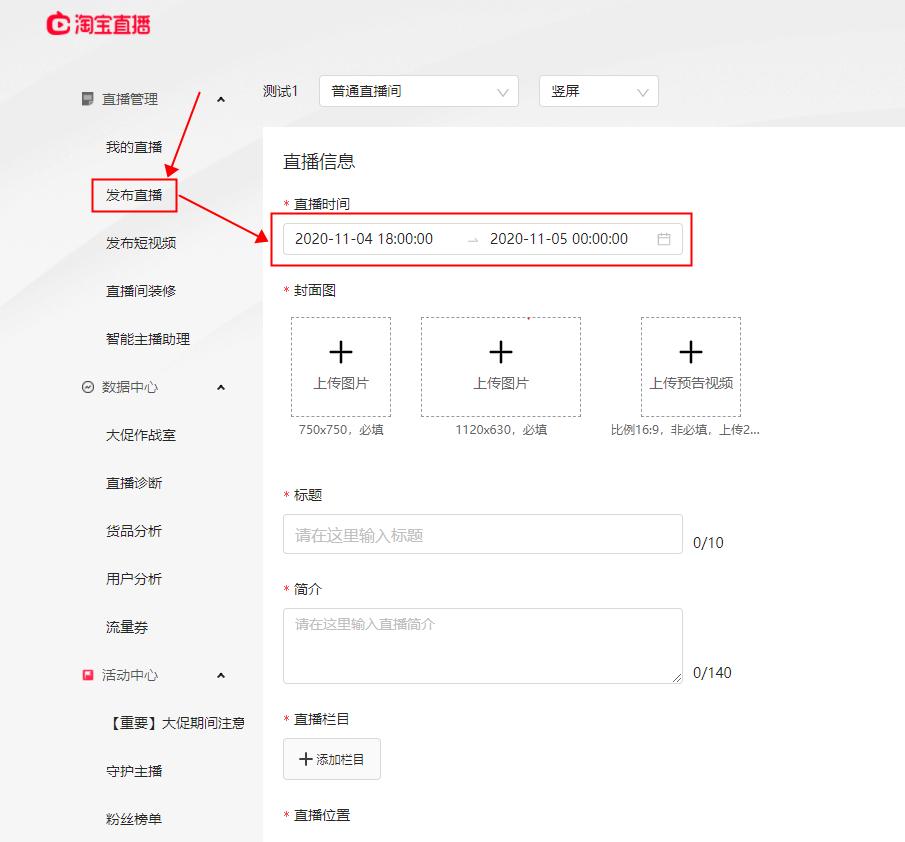Collapse the 活动中心 section
The image size is (905, 842).
[x=220, y=675]
